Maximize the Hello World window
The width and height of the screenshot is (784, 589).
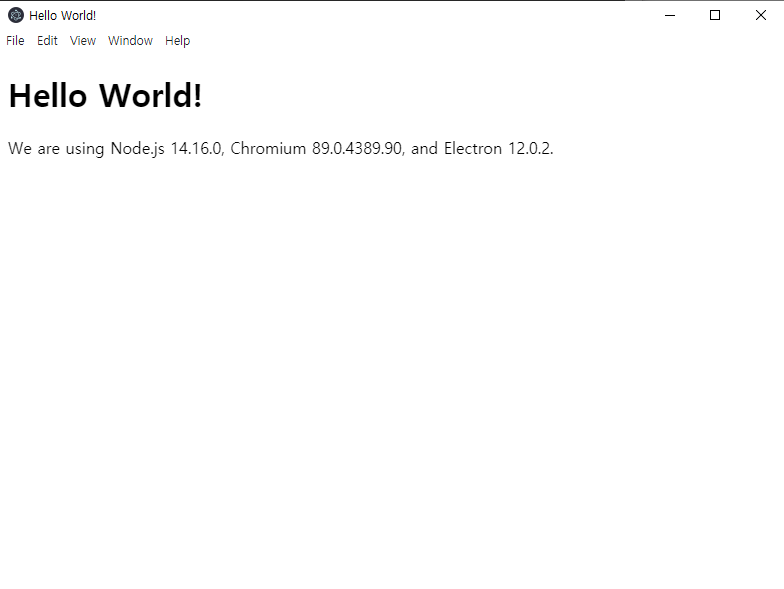pos(715,16)
